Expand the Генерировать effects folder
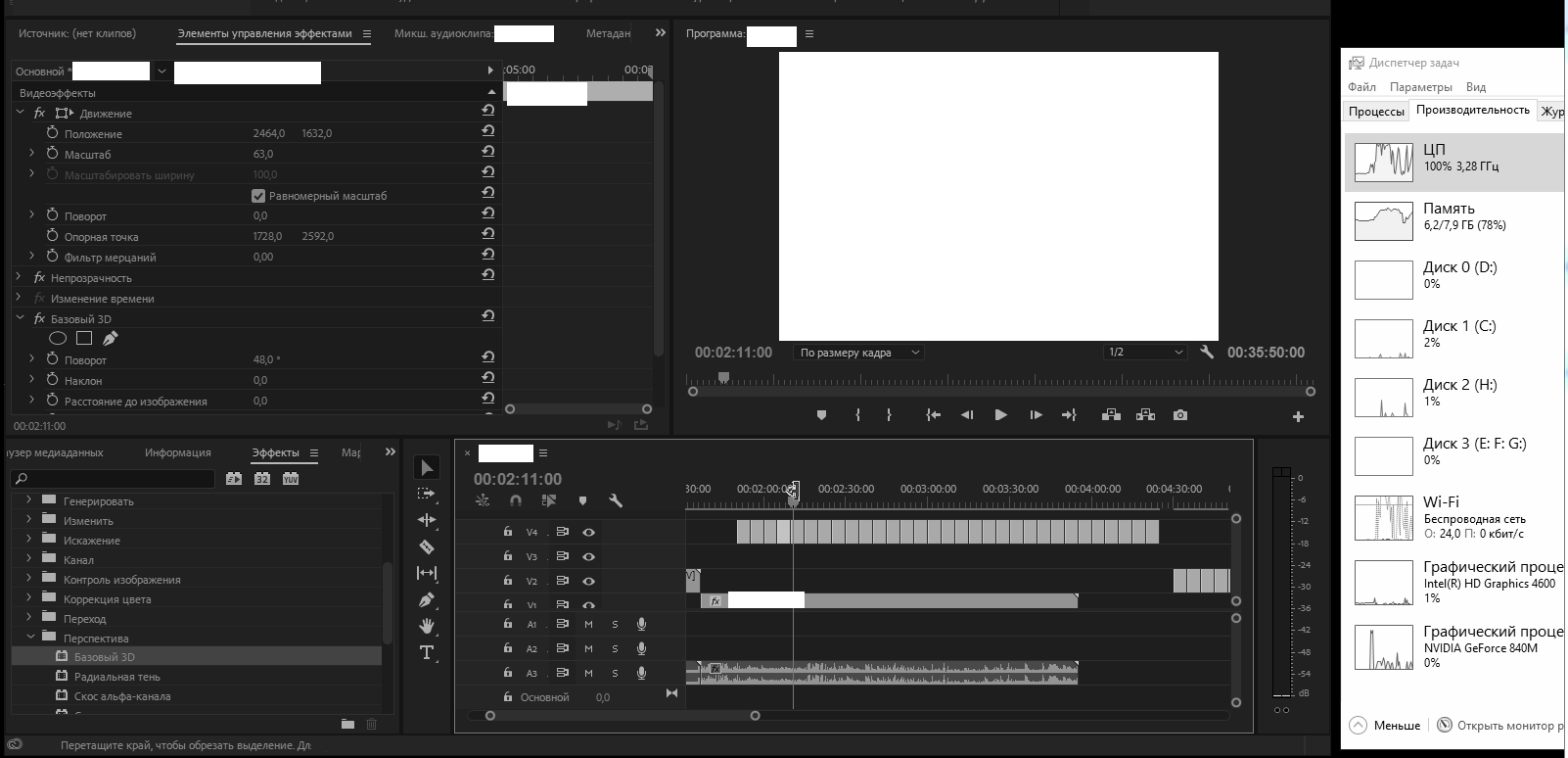 pyautogui.click(x=28, y=500)
